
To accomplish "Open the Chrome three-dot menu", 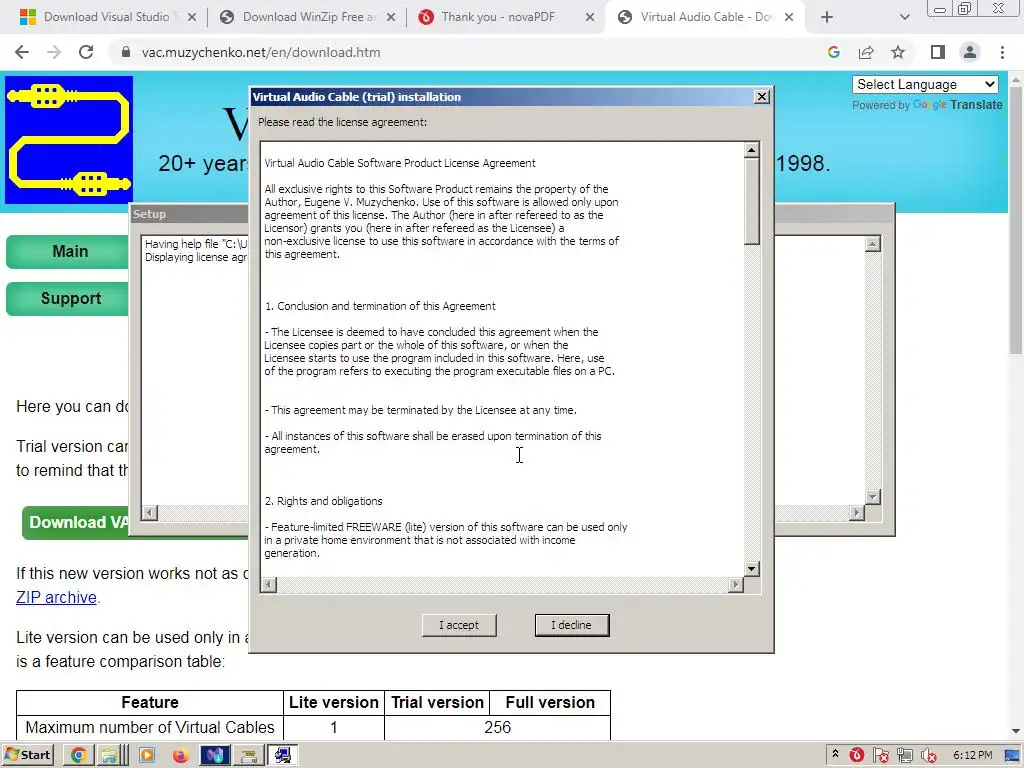I will [1002, 52].
